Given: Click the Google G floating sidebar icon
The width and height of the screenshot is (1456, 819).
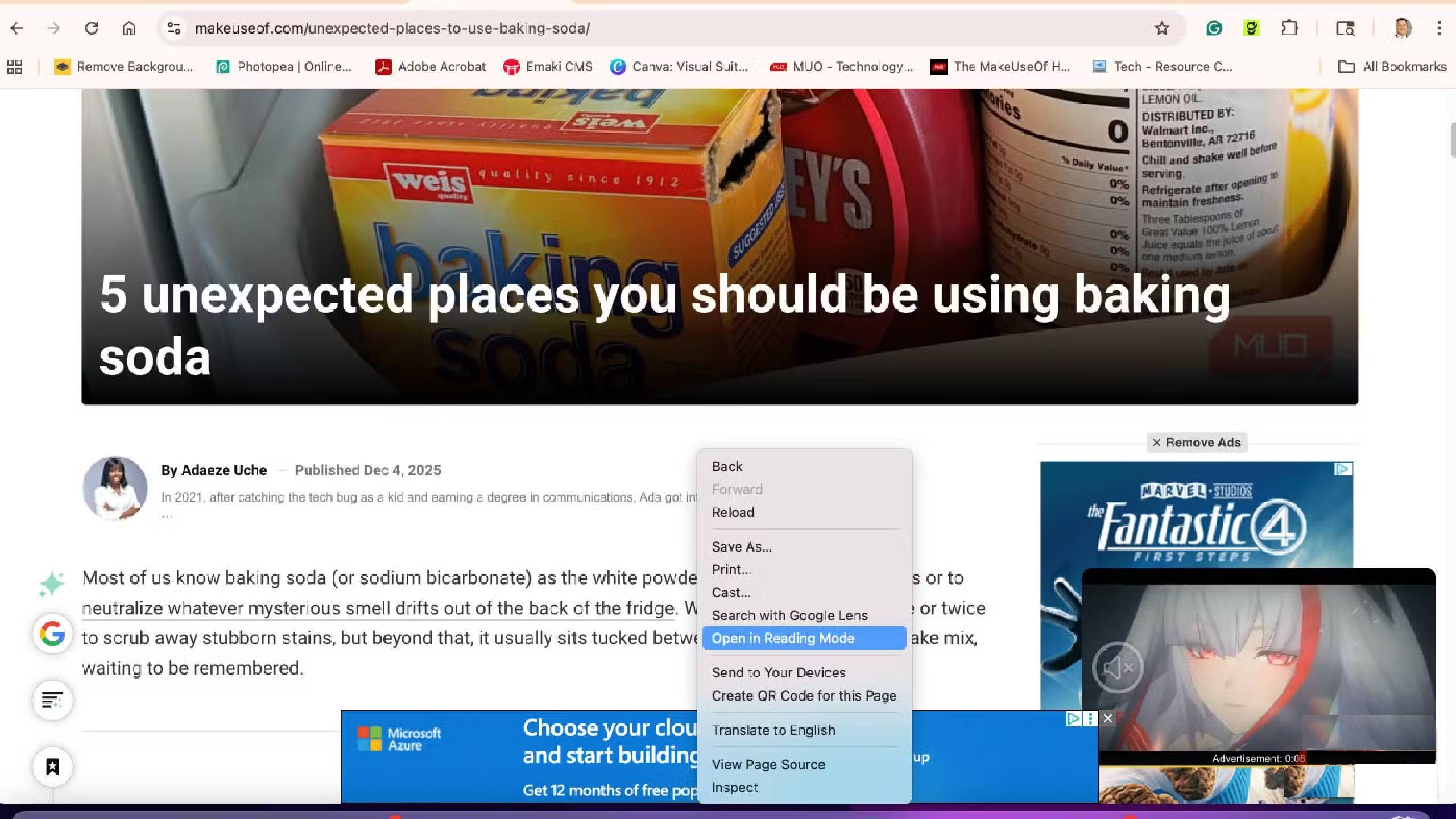Looking at the screenshot, I should [x=52, y=634].
